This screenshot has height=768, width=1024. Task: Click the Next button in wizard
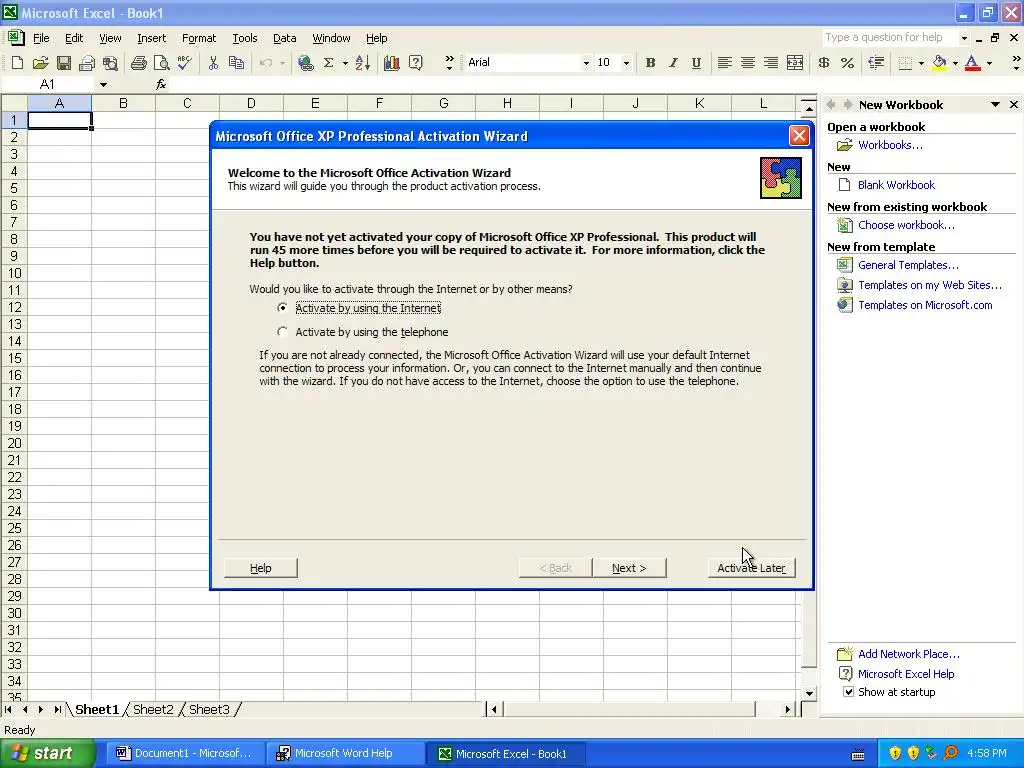click(x=630, y=568)
